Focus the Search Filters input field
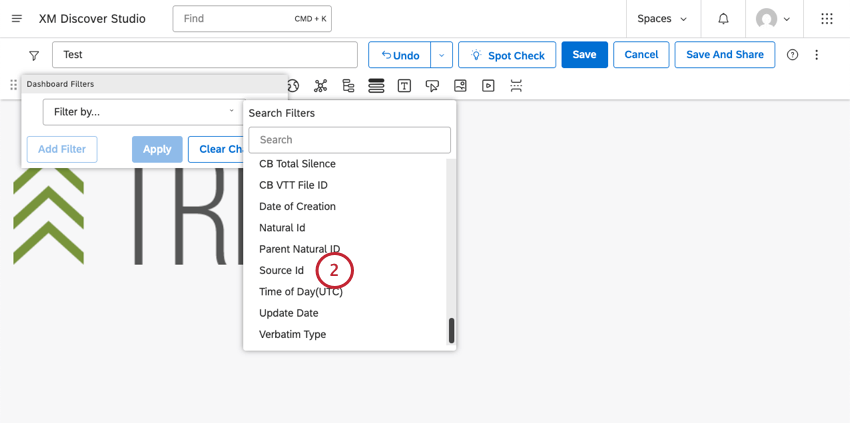 (350, 140)
